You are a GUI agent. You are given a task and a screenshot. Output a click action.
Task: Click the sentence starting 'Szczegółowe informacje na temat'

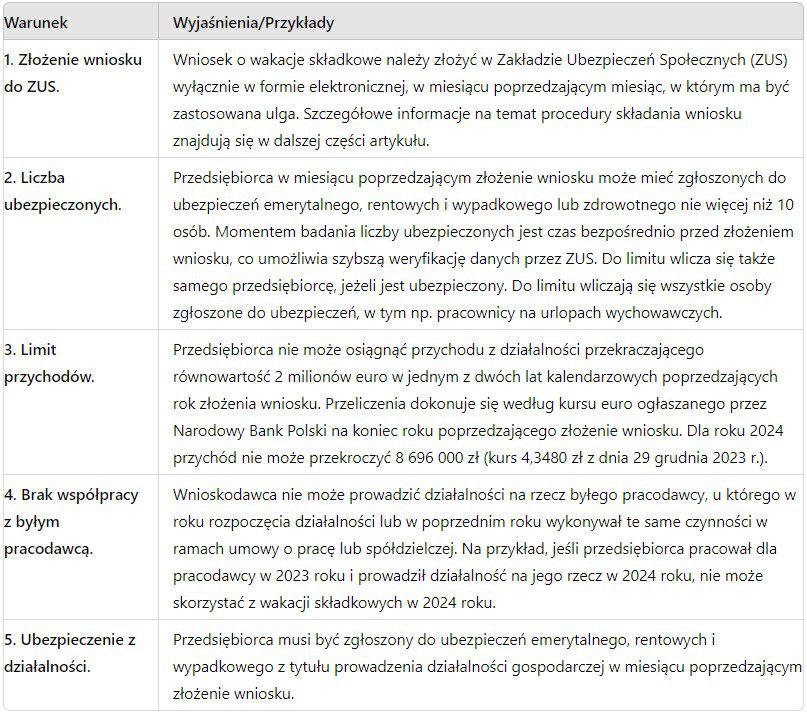coord(457,127)
